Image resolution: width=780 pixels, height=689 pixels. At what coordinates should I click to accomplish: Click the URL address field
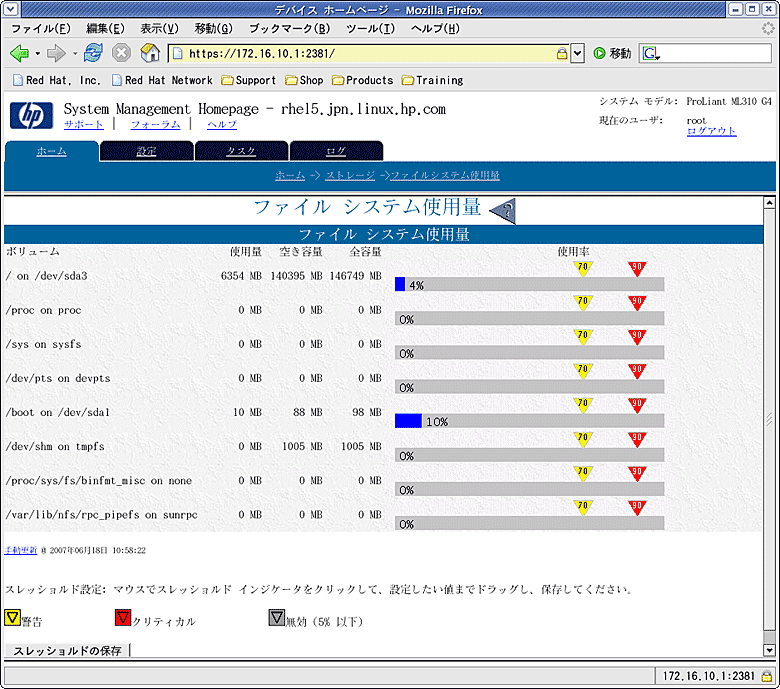(x=371, y=53)
